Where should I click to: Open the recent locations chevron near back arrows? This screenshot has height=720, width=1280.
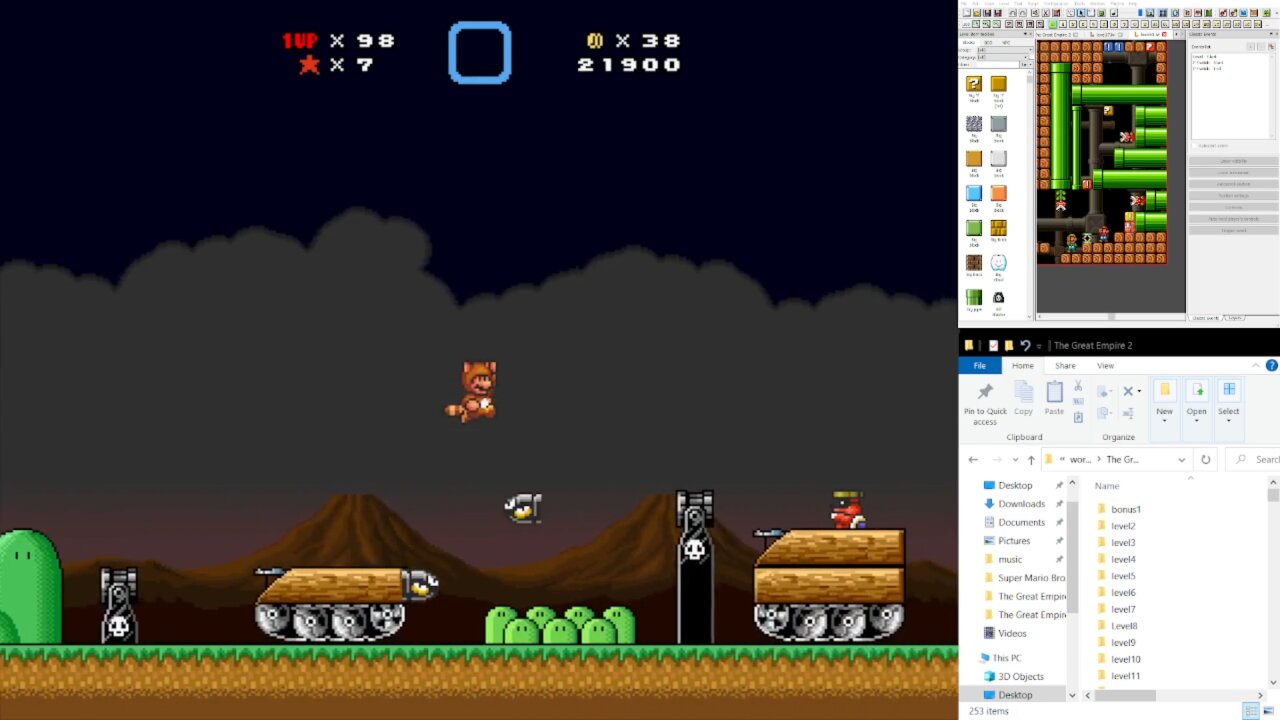[x=1015, y=460]
